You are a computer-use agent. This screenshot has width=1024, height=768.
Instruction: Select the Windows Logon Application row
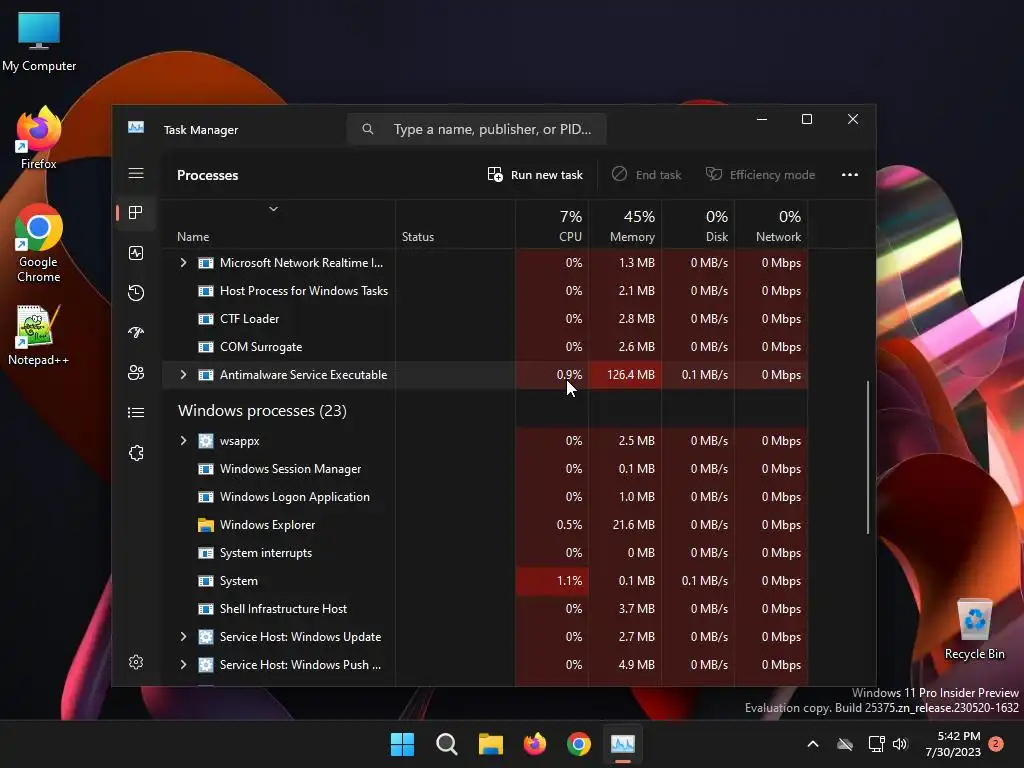[485, 497]
